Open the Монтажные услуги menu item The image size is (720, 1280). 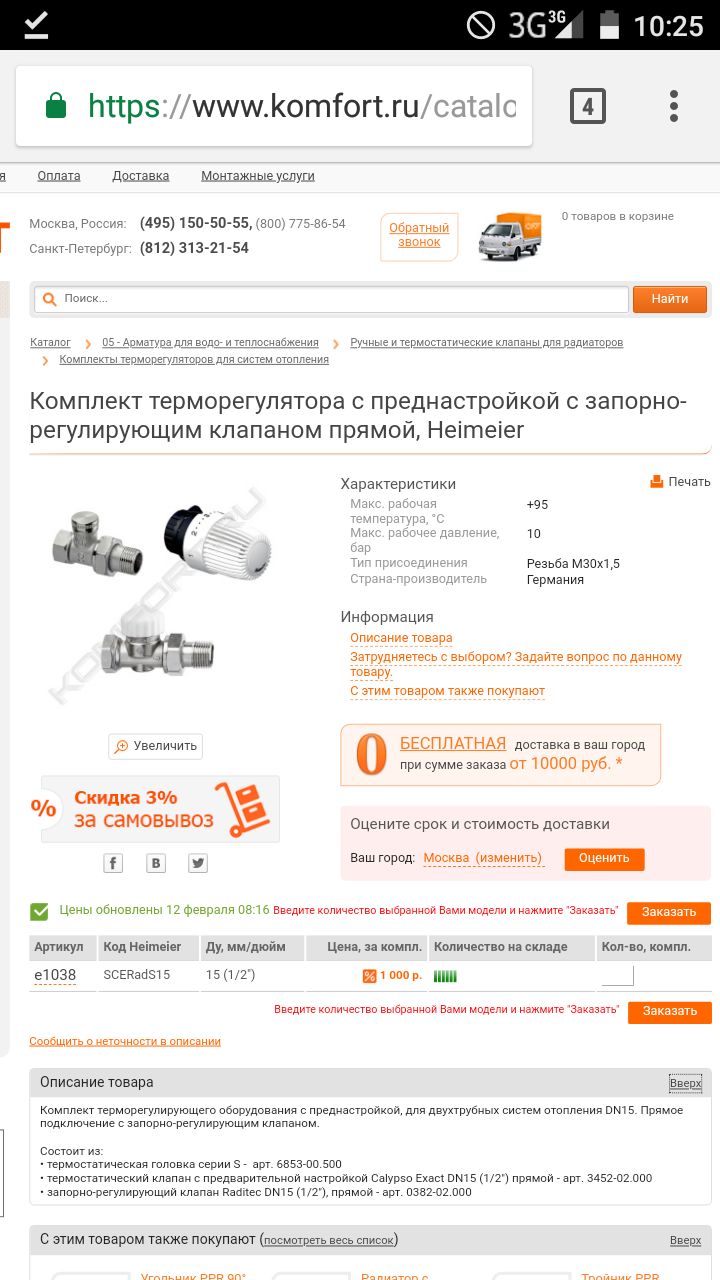pos(258,176)
